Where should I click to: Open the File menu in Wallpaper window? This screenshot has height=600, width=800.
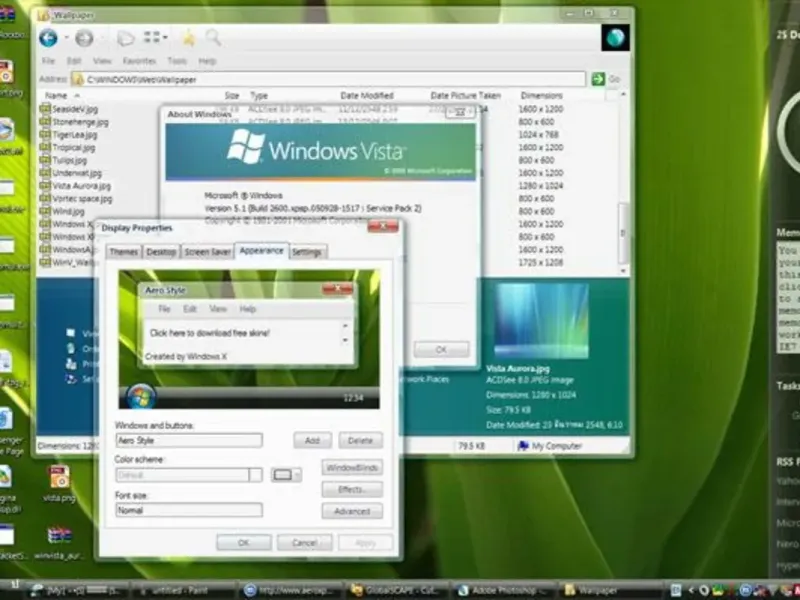tap(48, 61)
